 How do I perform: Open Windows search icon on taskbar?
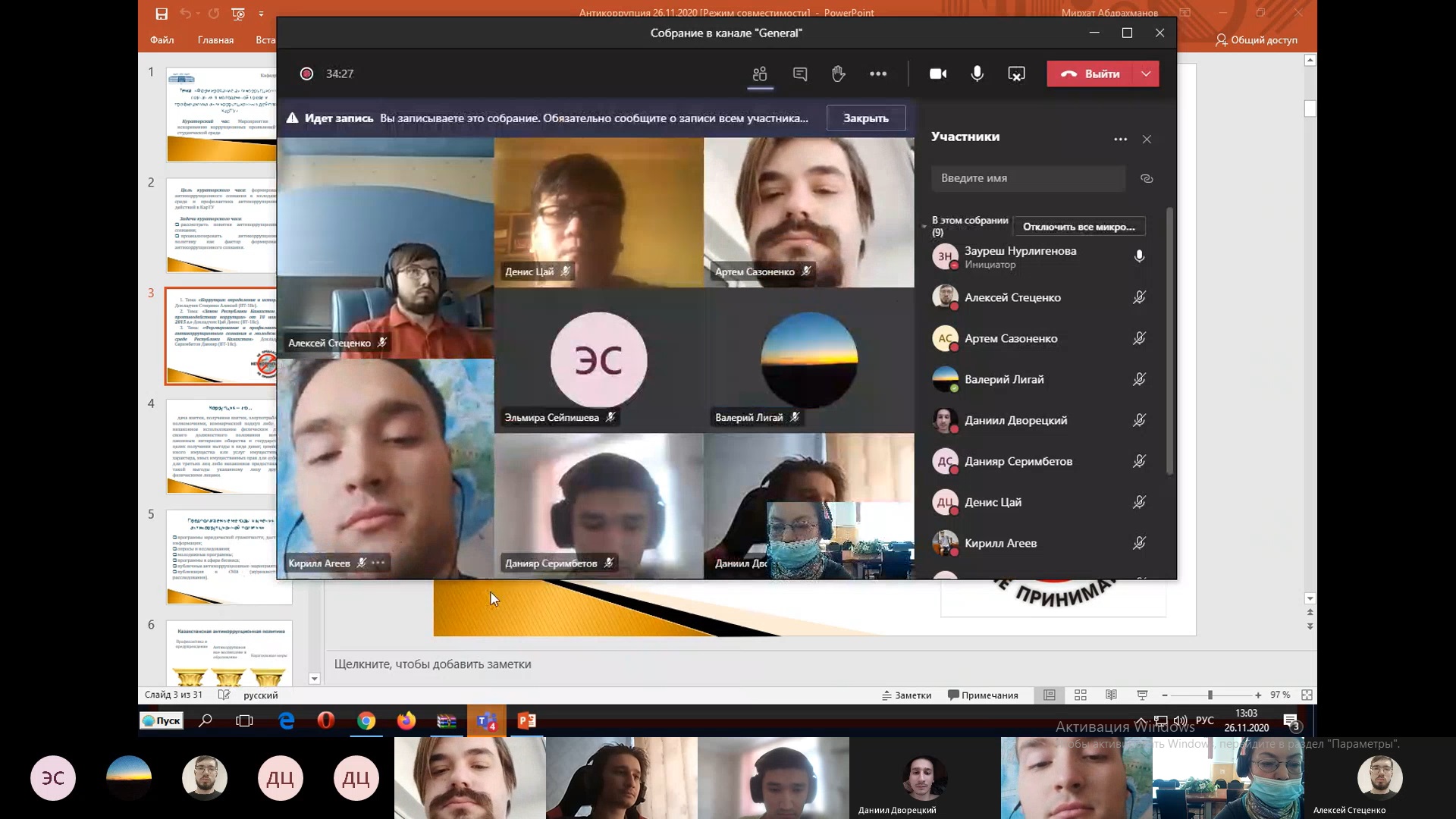click(x=205, y=720)
